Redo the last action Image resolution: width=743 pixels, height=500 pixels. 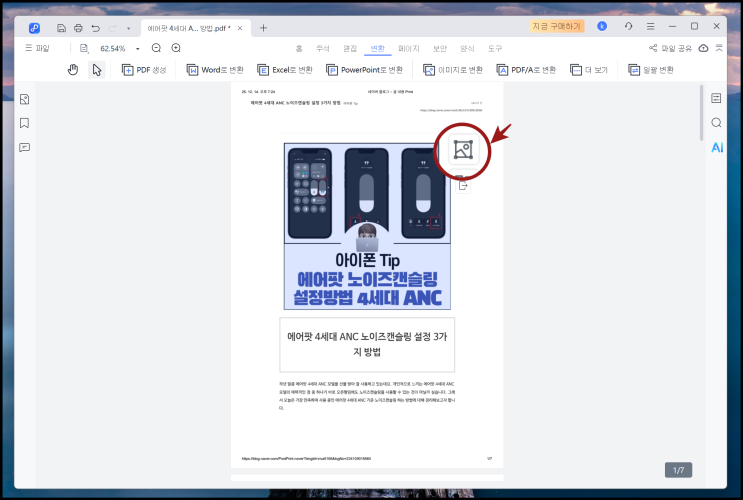tap(112, 28)
